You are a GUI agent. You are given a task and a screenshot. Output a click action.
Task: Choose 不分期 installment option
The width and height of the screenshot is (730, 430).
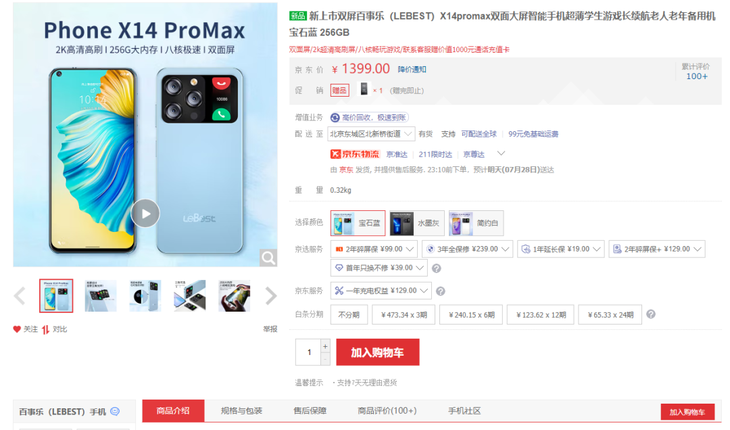[x=349, y=315]
